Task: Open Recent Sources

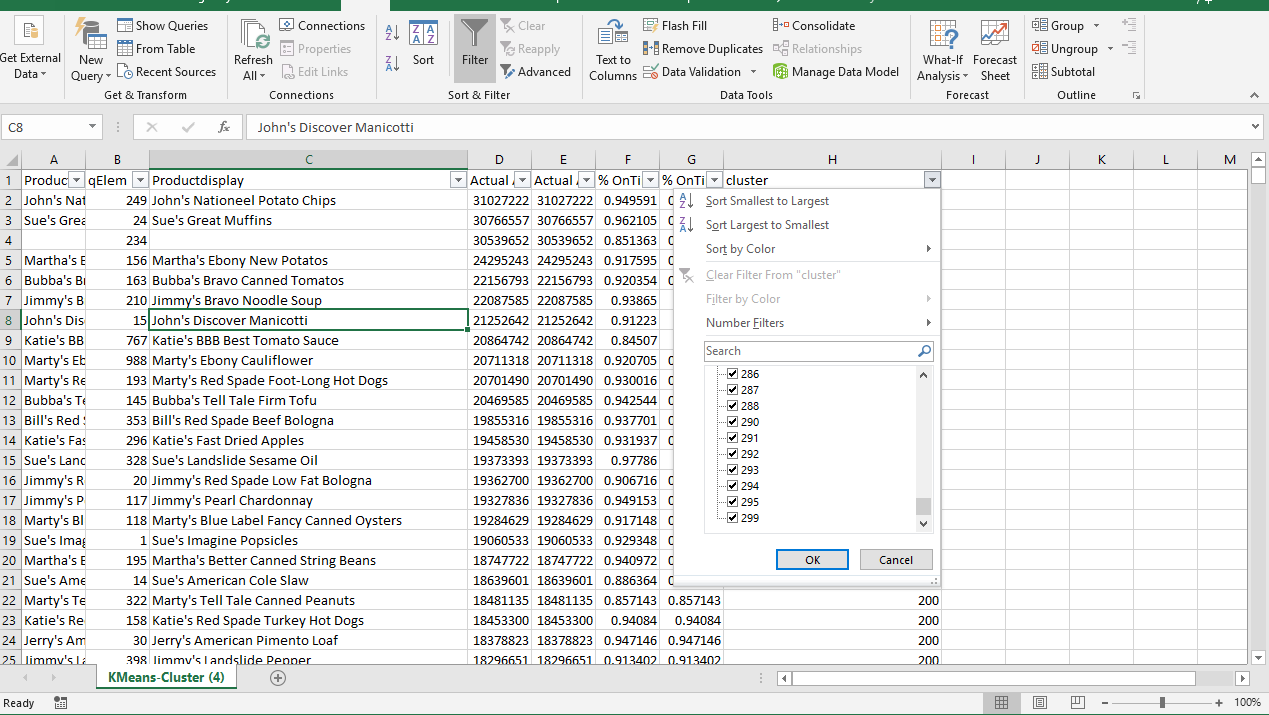Action: click(x=166, y=71)
